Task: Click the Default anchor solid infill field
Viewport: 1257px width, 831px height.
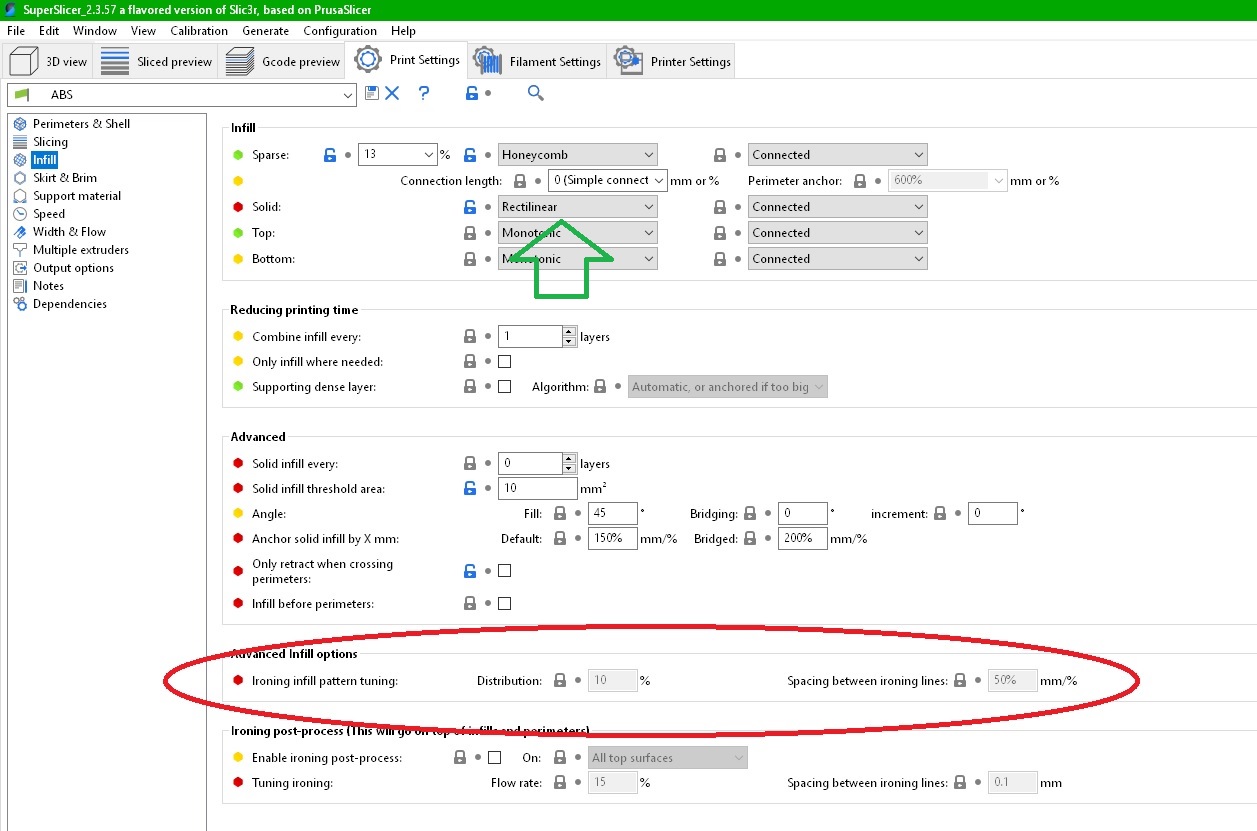Action: point(613,539)
